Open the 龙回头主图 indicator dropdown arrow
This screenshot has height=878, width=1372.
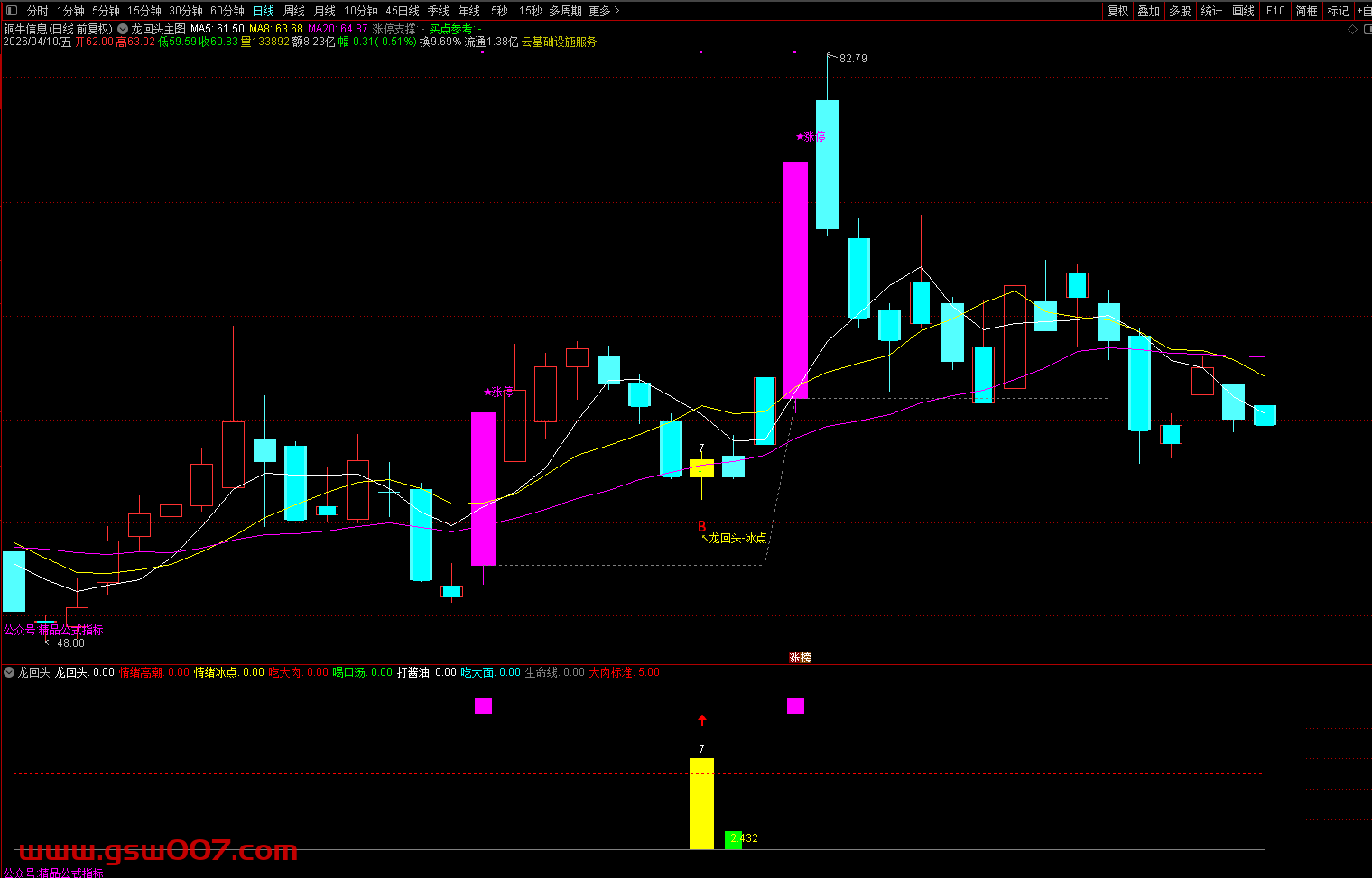coord(123,29)
